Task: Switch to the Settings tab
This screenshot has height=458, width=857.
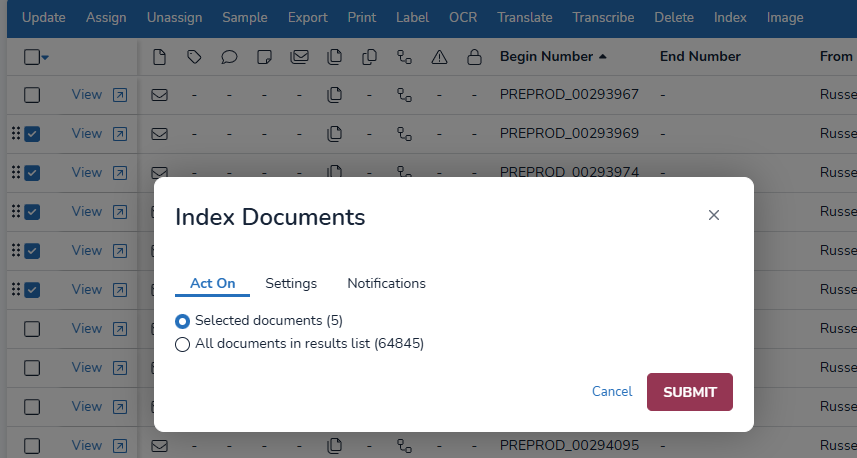Action: coord(291,284)
